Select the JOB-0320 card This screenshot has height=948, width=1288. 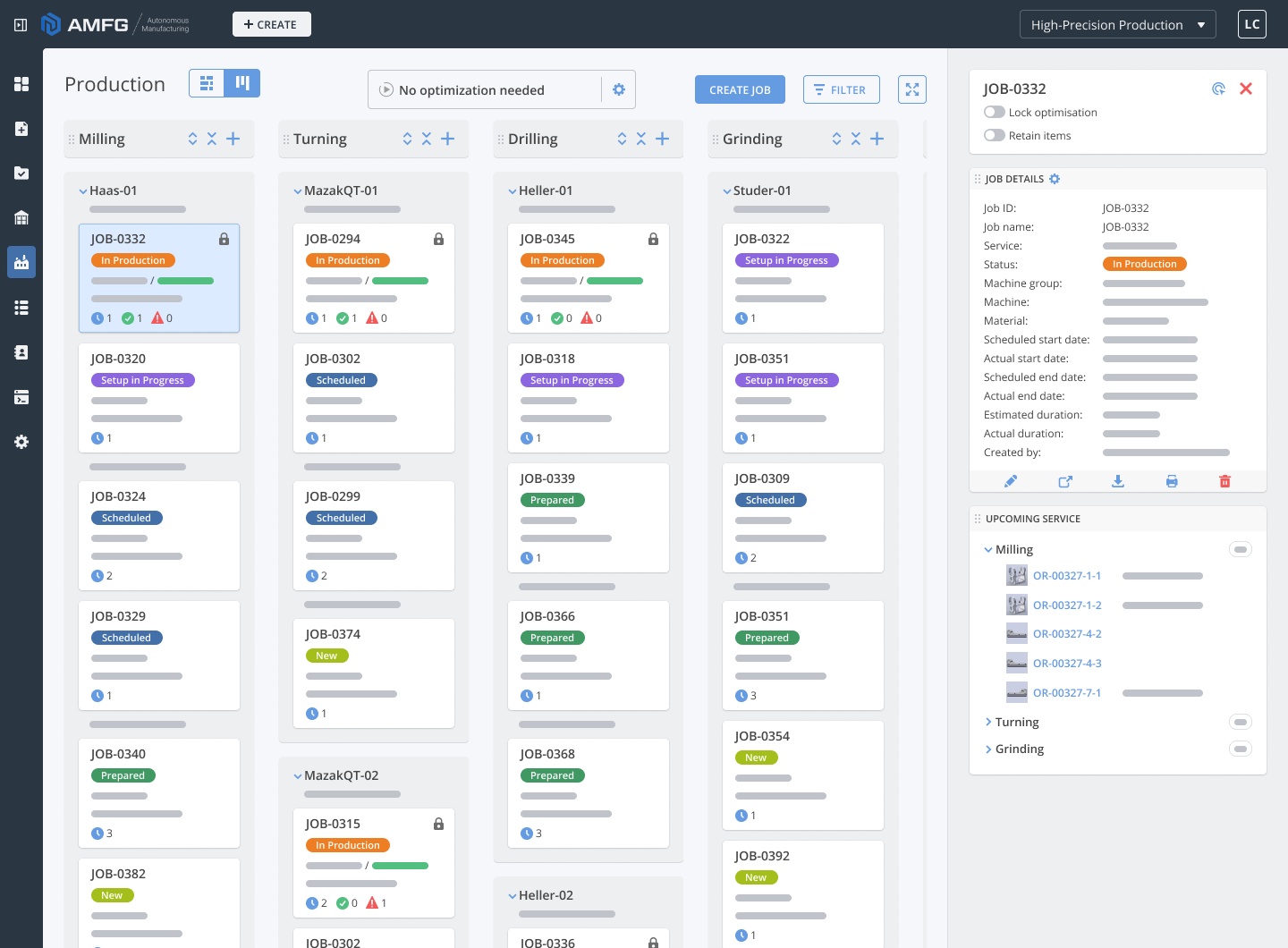click(x=159, y=398)
